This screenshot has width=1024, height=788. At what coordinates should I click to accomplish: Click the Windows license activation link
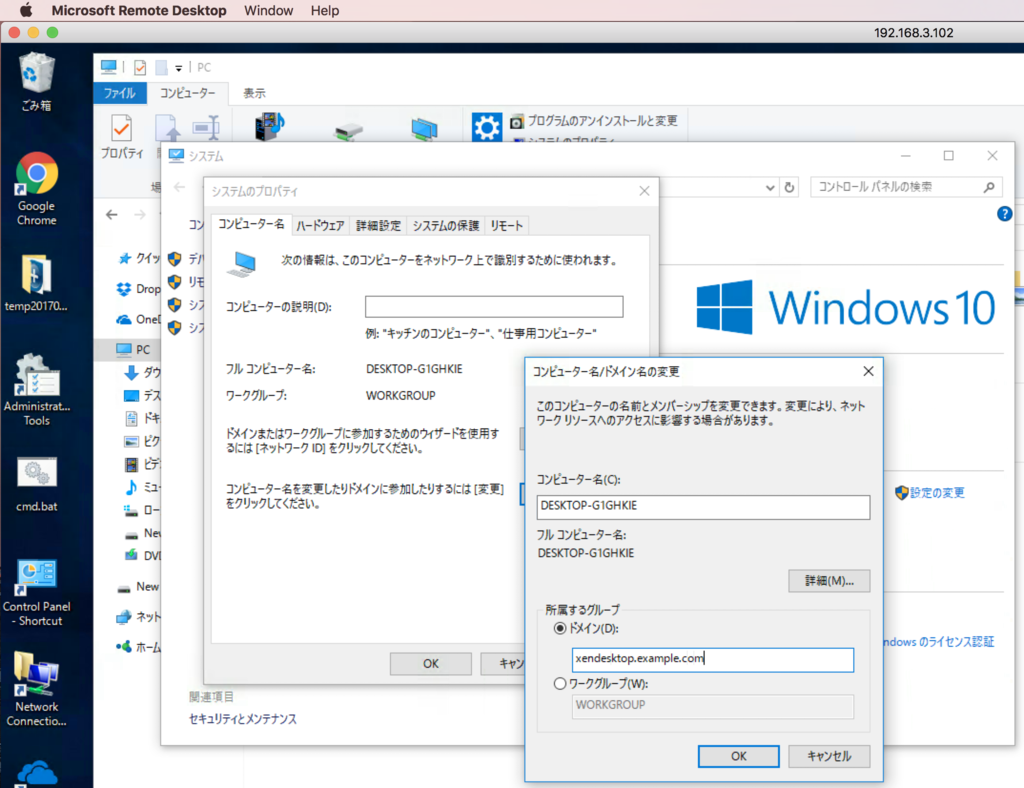(x=938, y=642)
